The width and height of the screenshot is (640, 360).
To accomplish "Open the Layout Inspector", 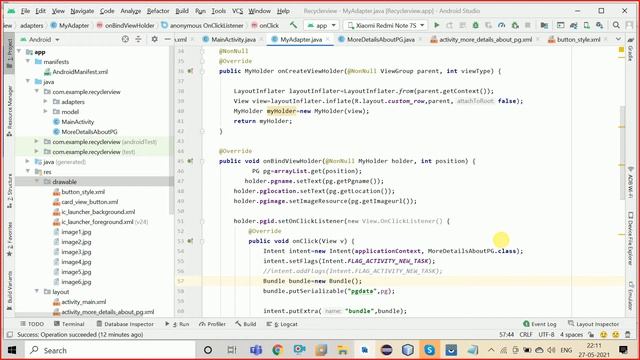I will 593,324.
